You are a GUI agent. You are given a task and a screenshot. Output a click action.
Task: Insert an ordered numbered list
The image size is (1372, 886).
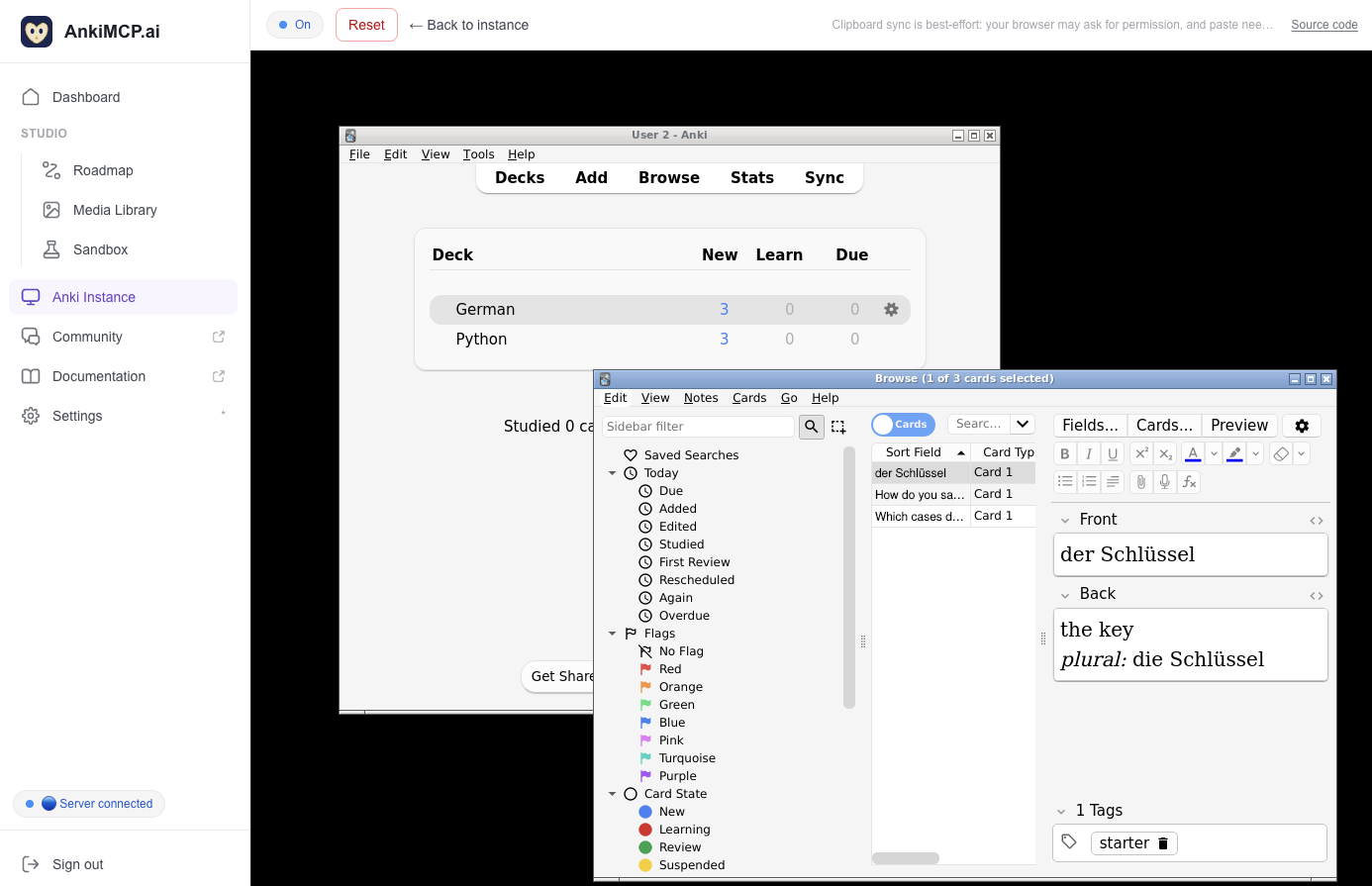point(1089,481)
